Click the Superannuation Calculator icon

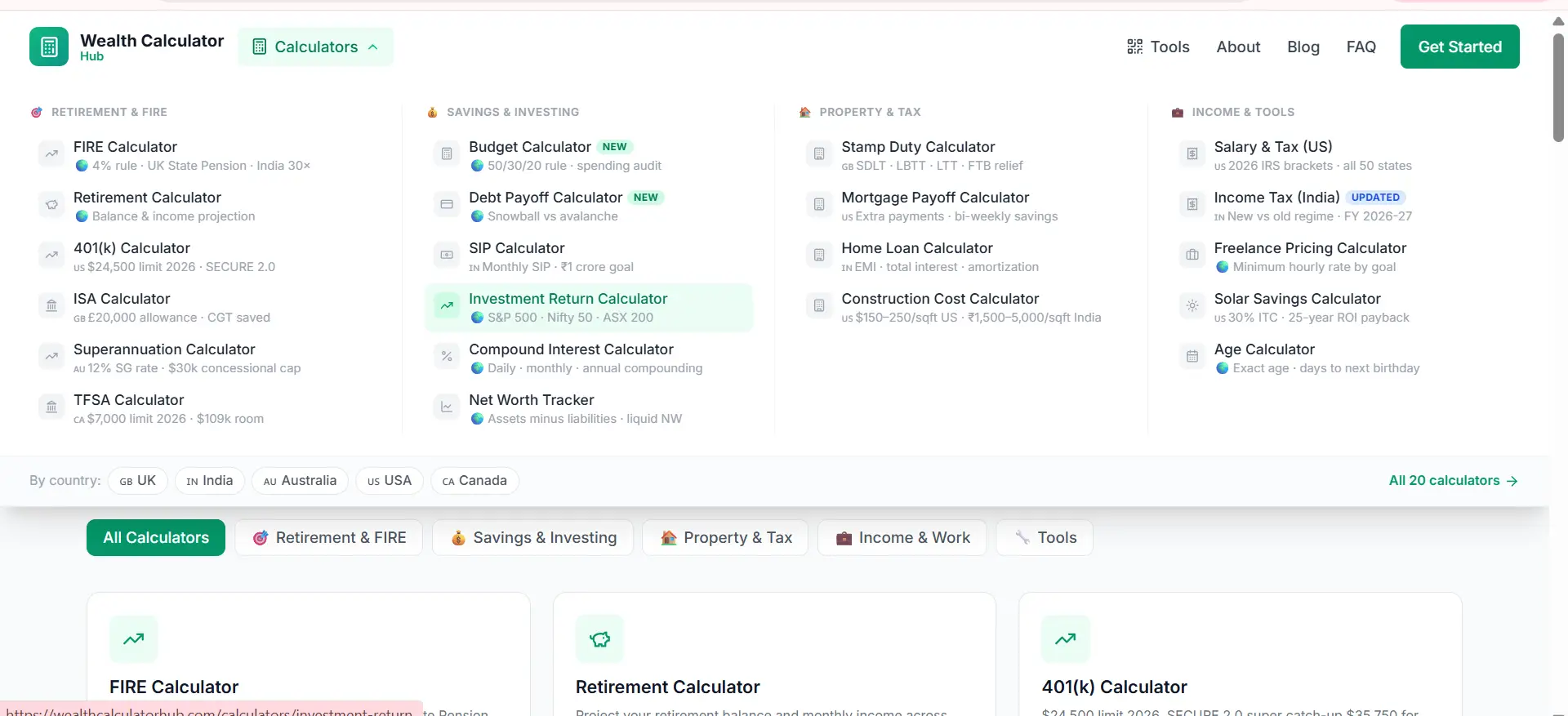[x=51, y=357]
